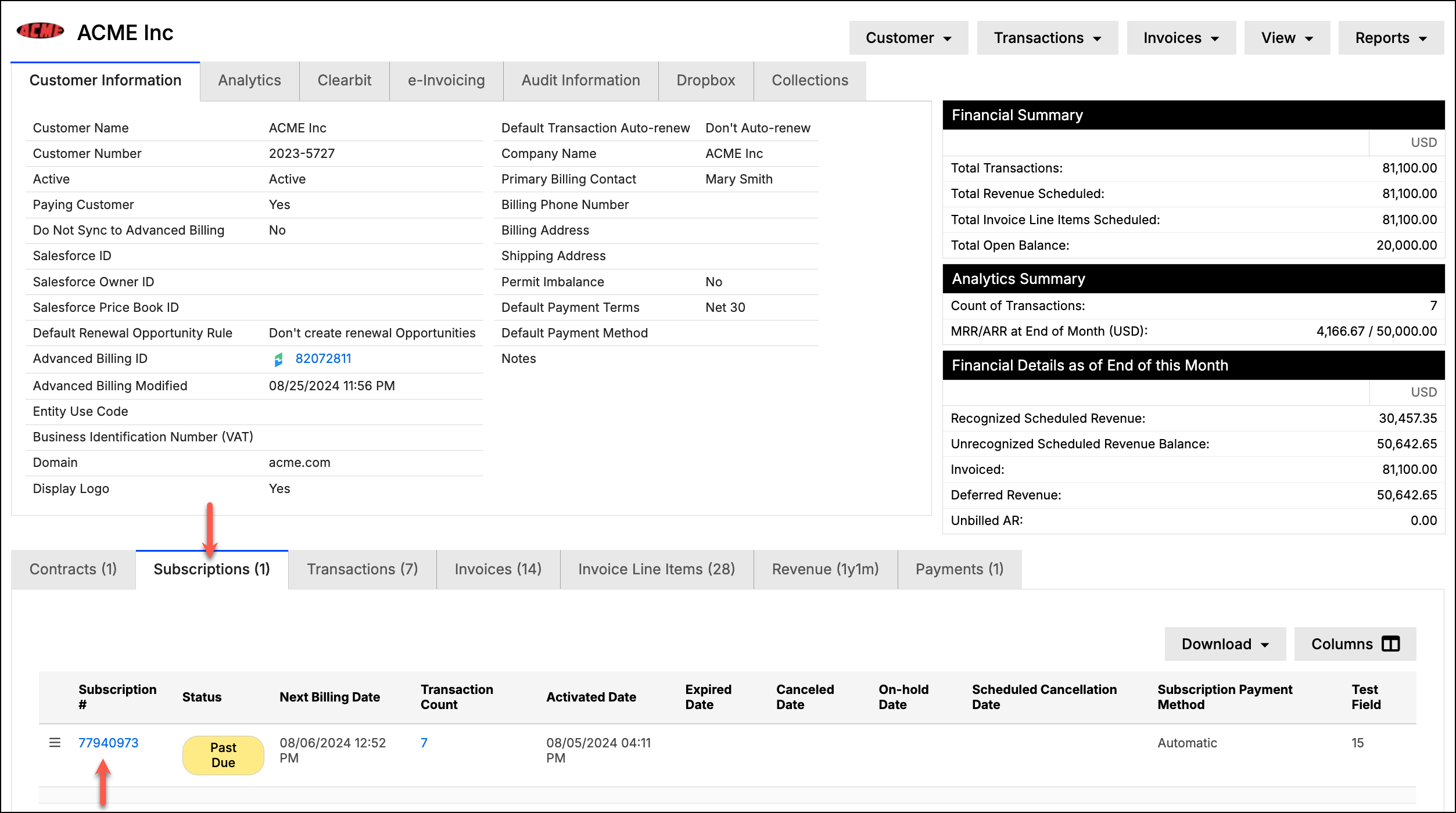The image size is (1456, 813).
Task: Click Don't Auto-renew value
Action: point(758,128)
